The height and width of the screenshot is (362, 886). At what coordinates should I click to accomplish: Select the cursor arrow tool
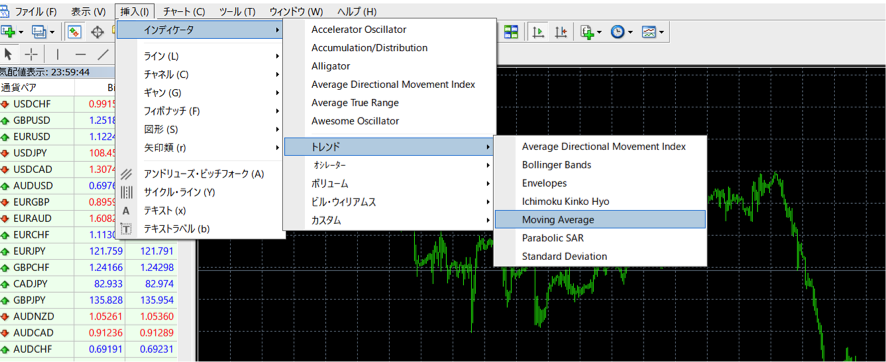click(x=8, y=54)
